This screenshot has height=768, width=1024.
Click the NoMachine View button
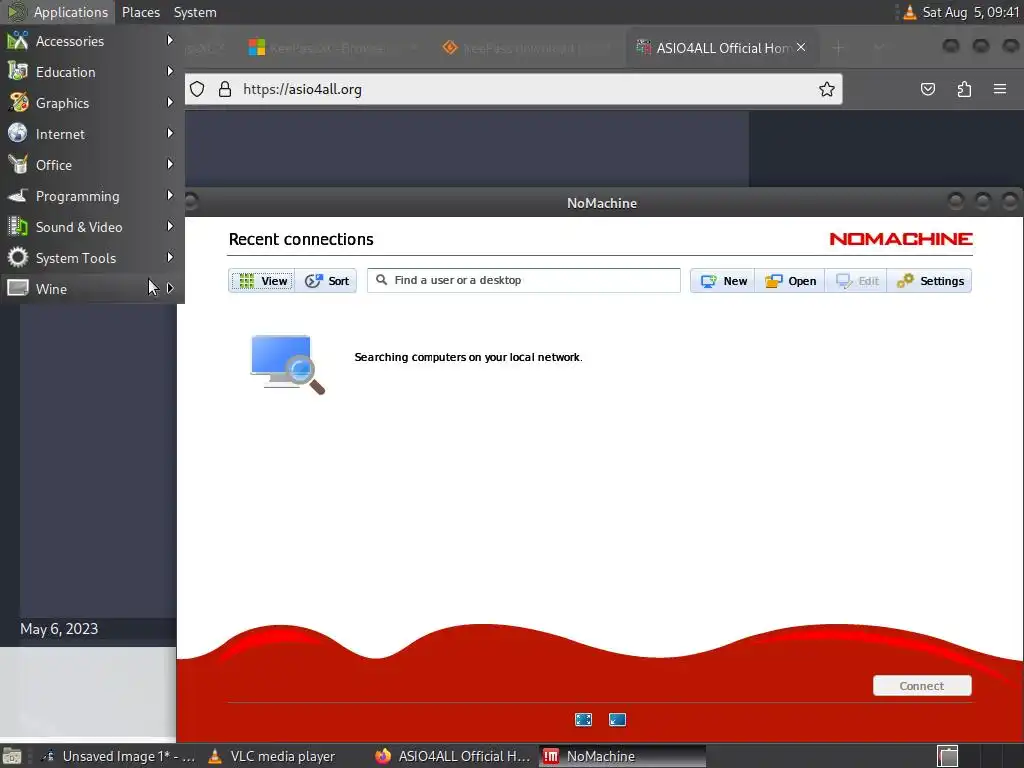point(261,281)
